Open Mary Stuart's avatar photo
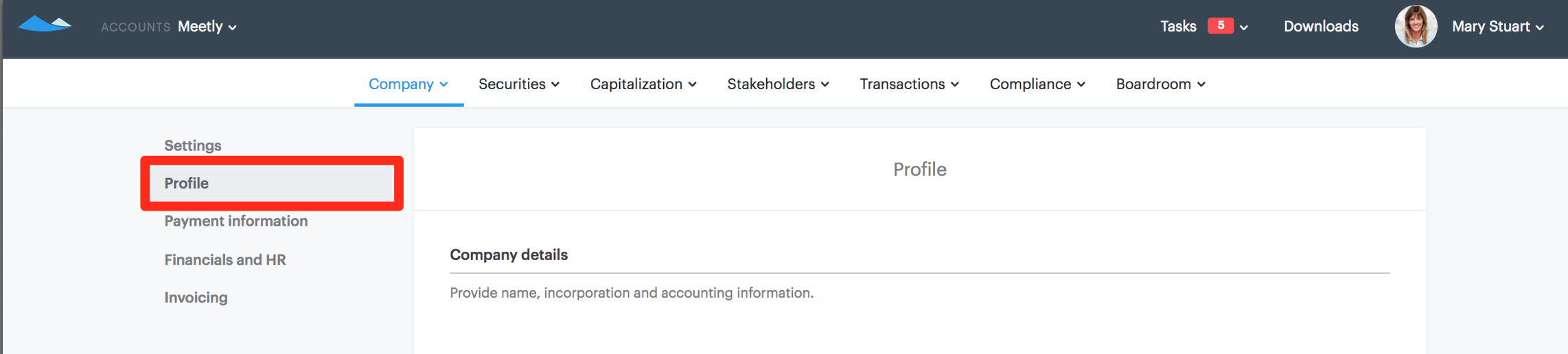The width and height of the screenshot is (1568, 354). click(x=1416, y=27)
